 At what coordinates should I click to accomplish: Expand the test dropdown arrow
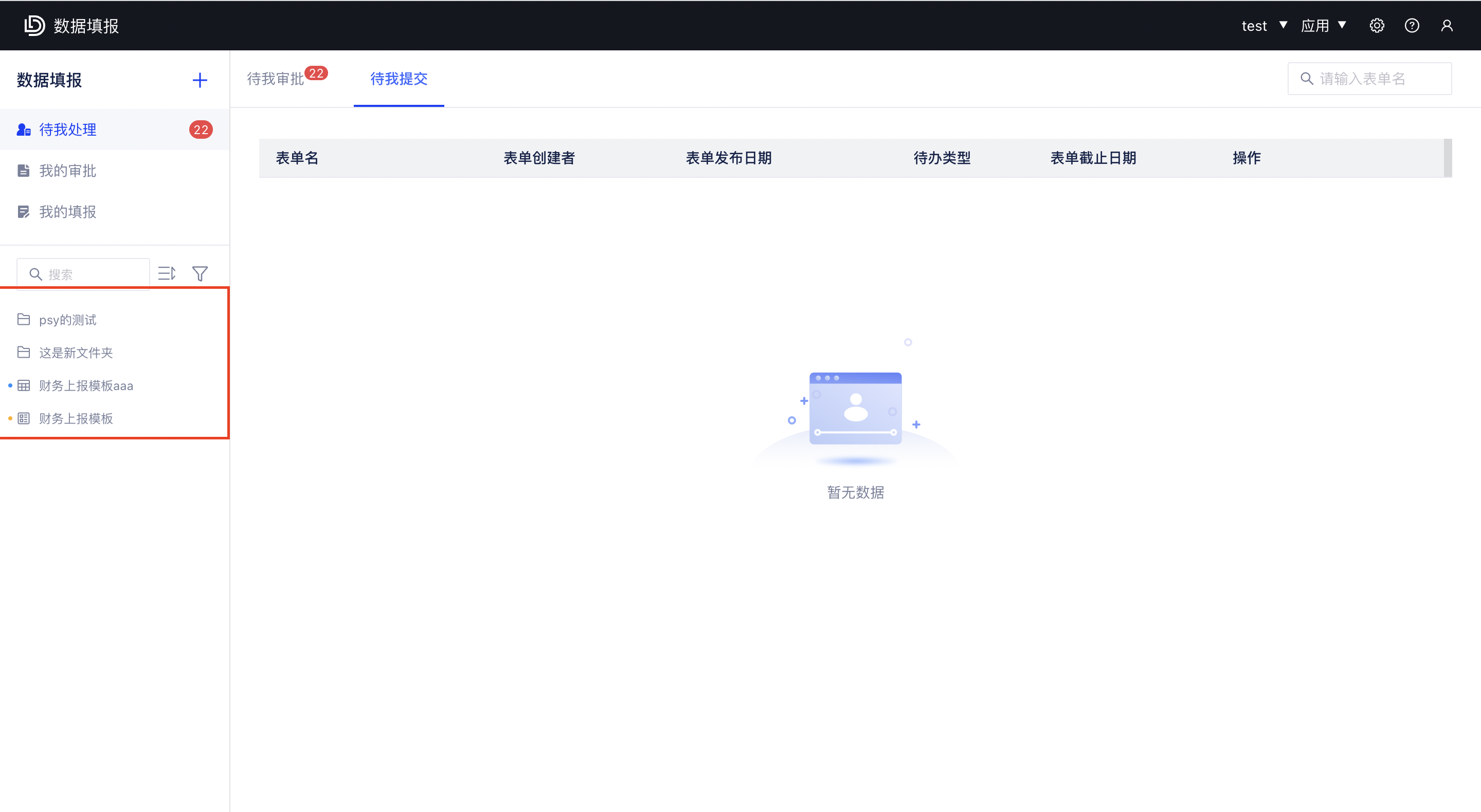click(x=1283, y=25)
